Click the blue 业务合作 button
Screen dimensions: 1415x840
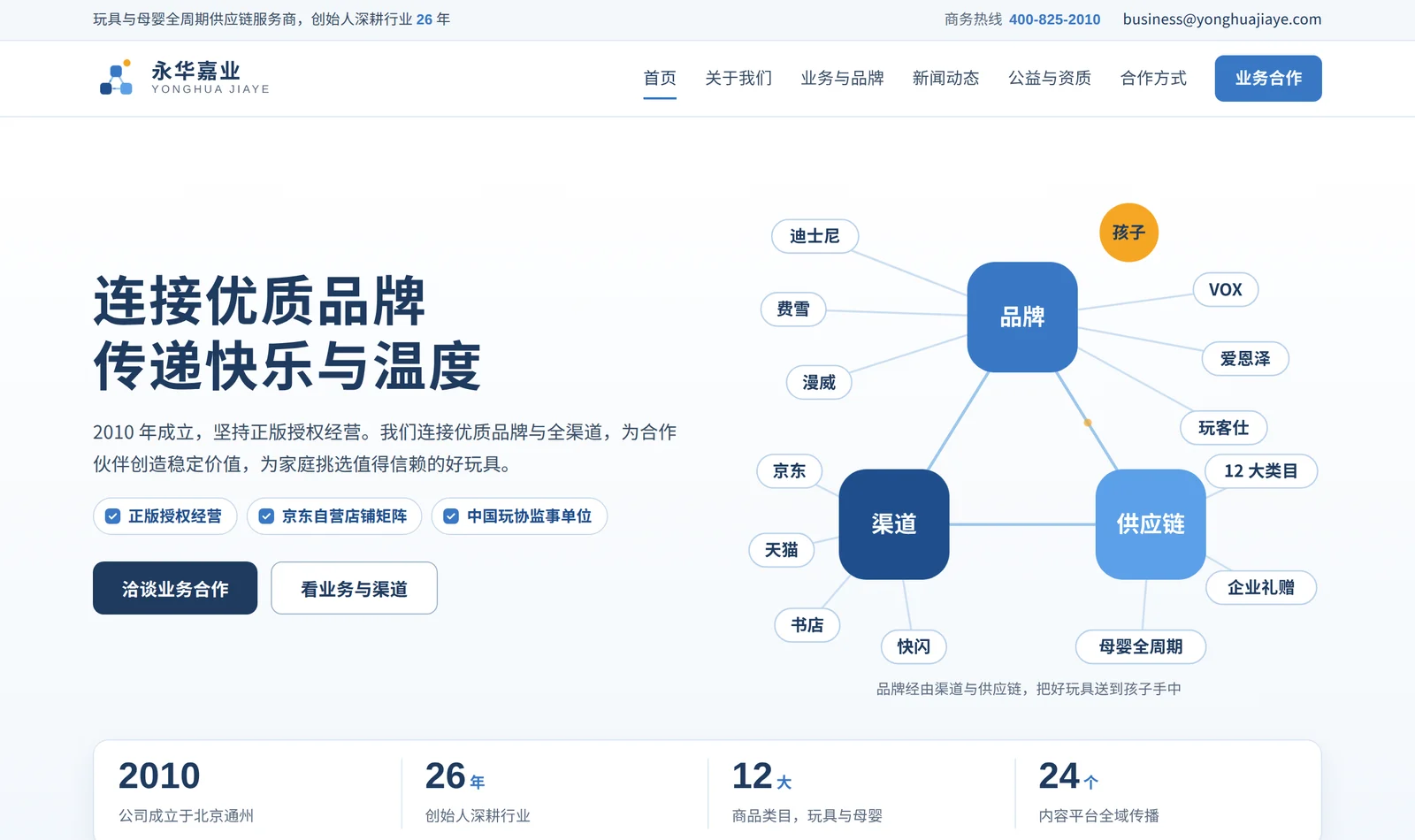[x=1268, y=78]
